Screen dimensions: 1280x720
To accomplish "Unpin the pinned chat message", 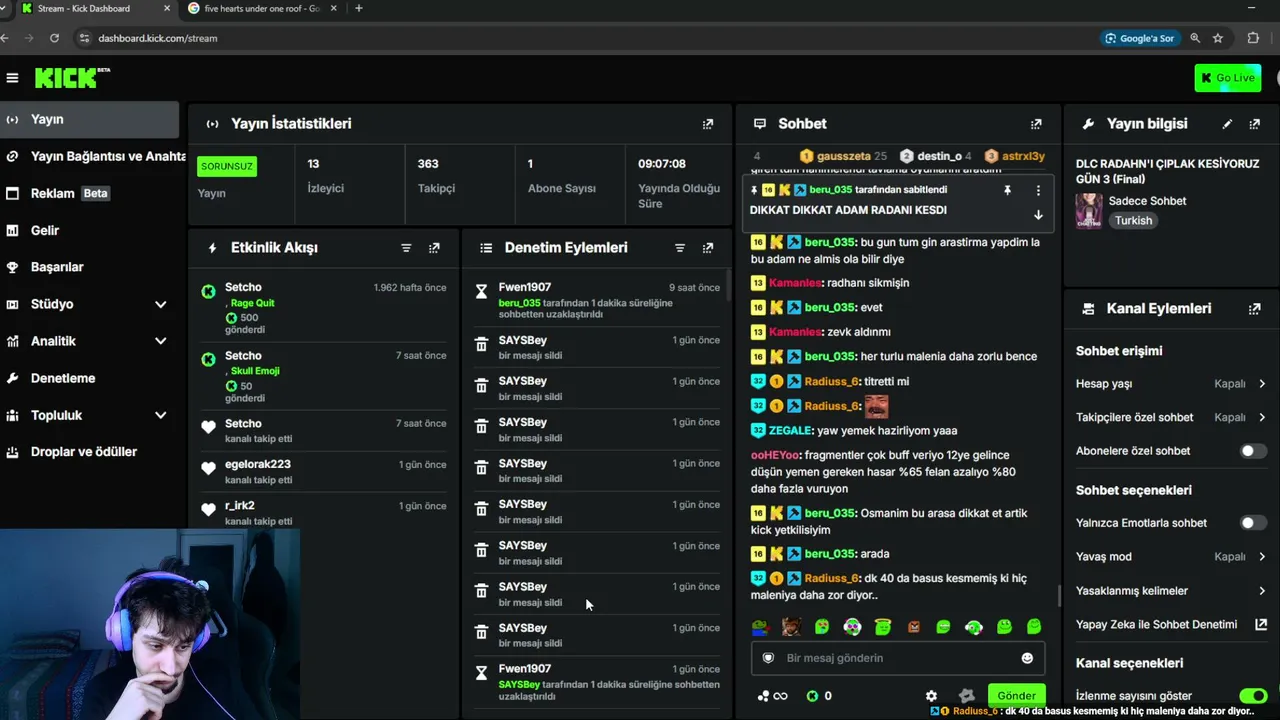I will (x=1008, y=190).
